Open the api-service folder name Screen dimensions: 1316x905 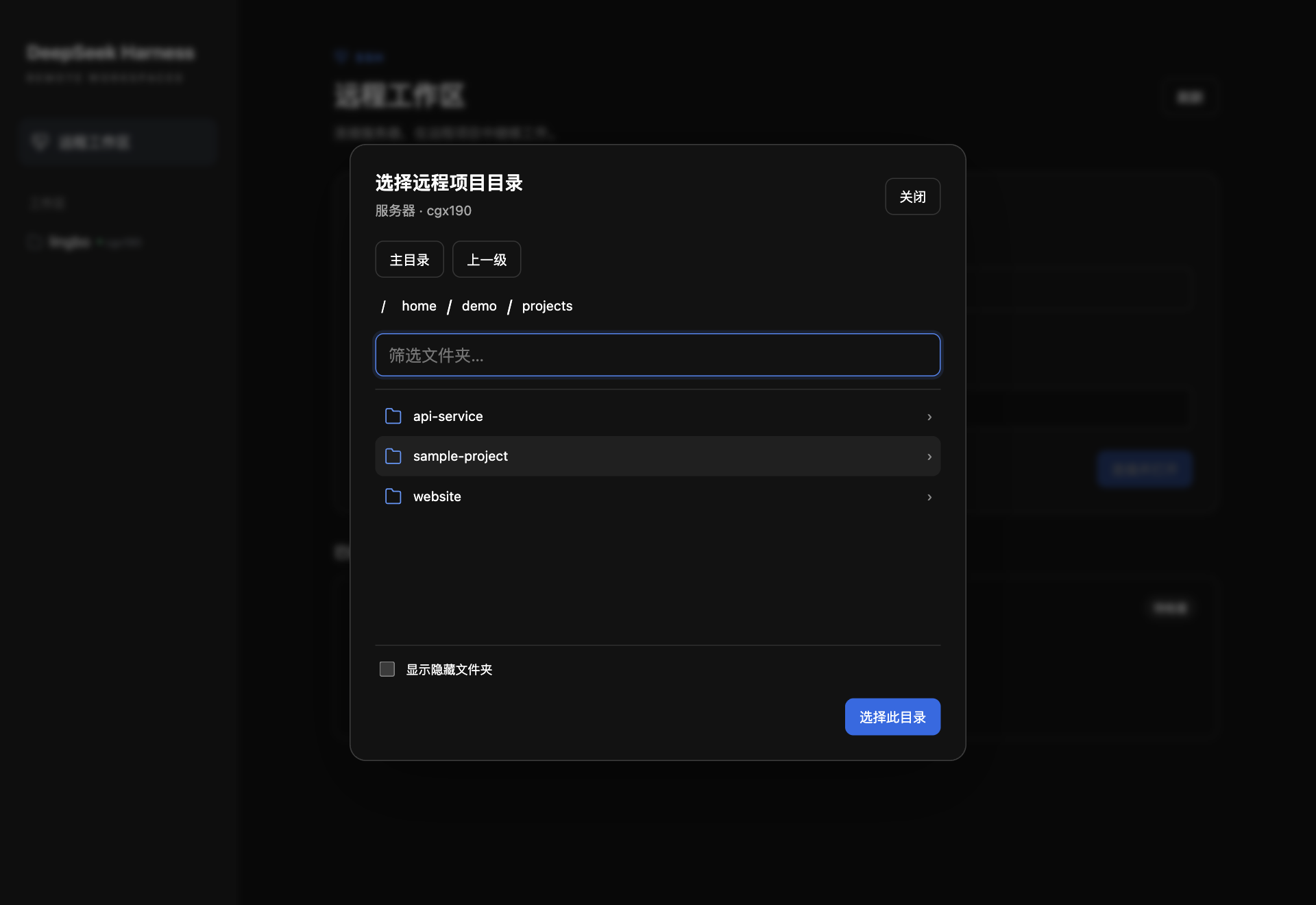448,416
